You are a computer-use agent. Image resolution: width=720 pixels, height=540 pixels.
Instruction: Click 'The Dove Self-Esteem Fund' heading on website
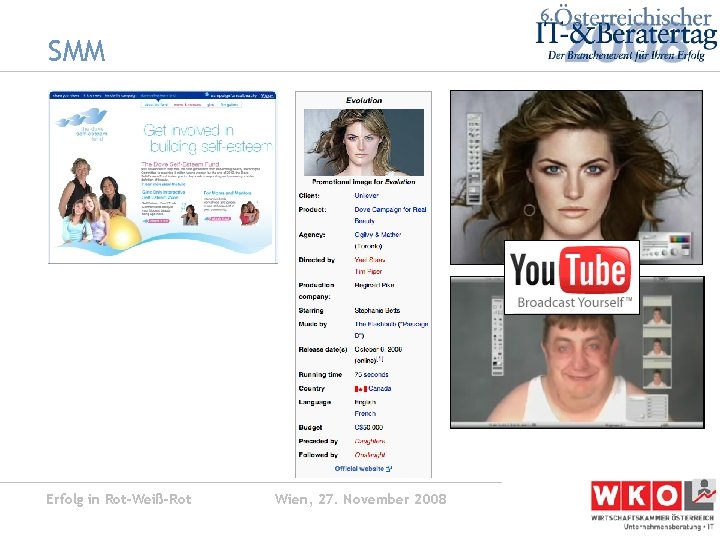[x=180, y=164]
